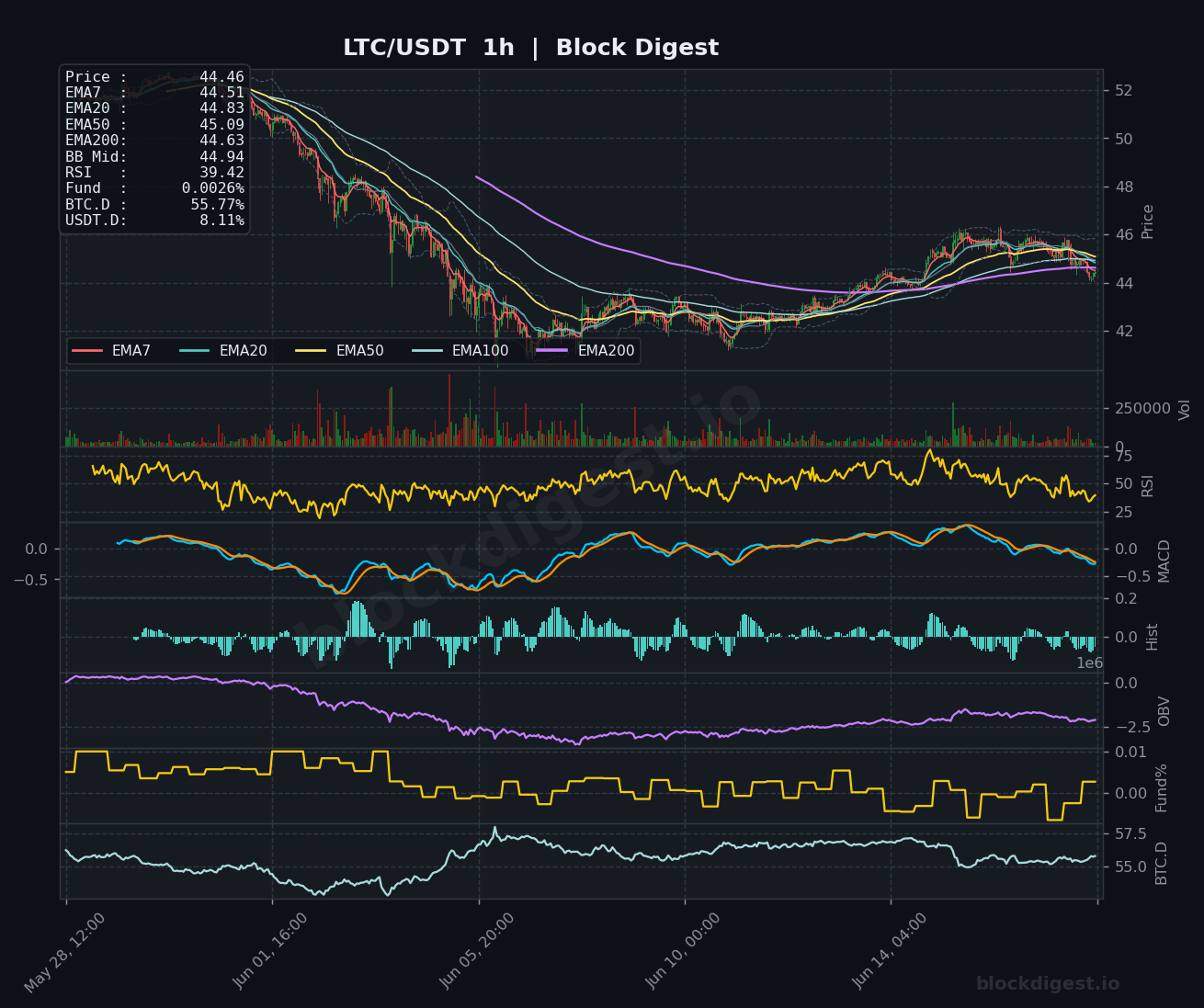
Task: Click the EMA7 value 44.51 row
Action: point(154,93)
